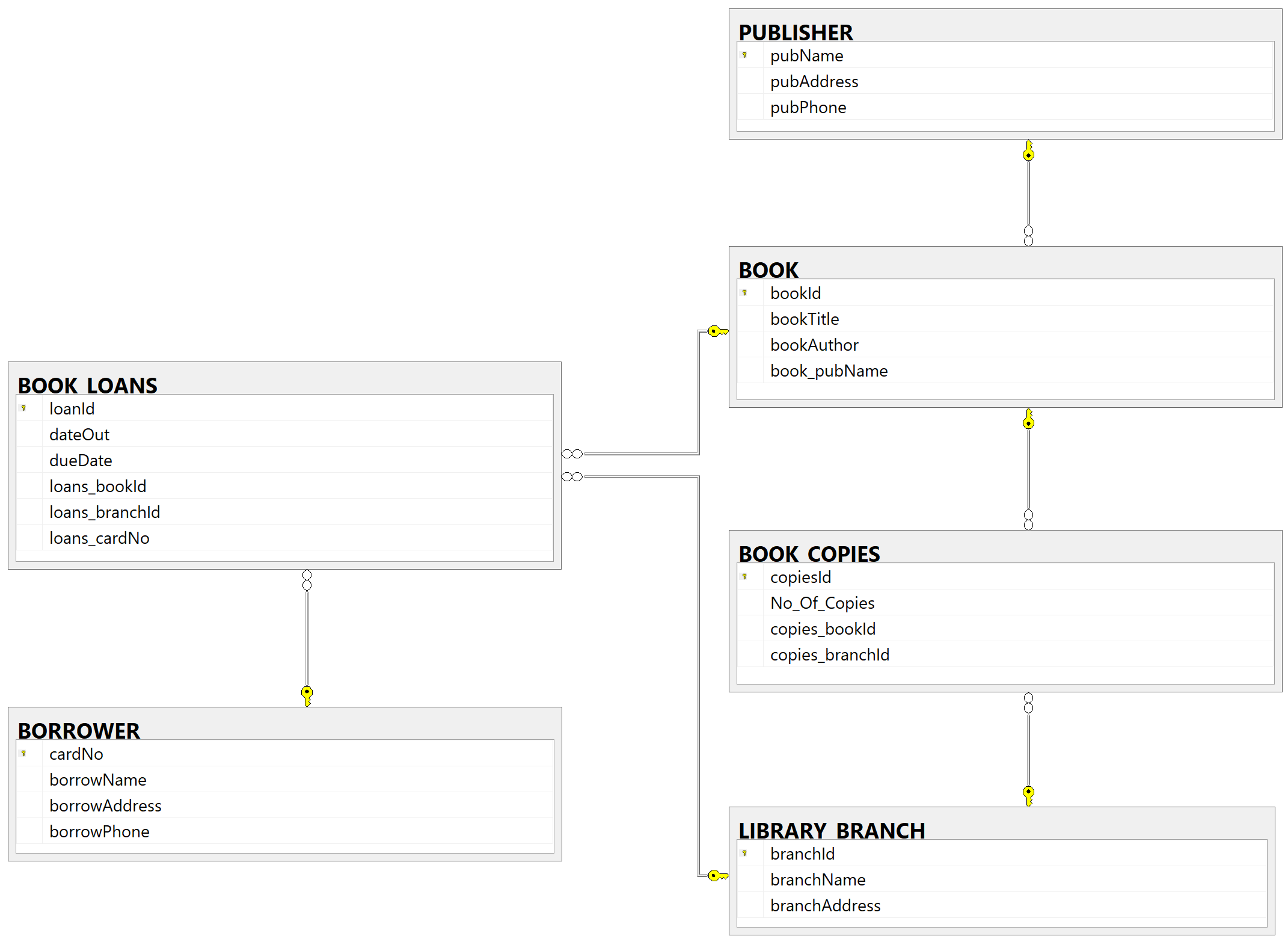This screenshot has height=945, width=1288.
Task: Select the BOOK_LOANS table title
Action: 88,385
